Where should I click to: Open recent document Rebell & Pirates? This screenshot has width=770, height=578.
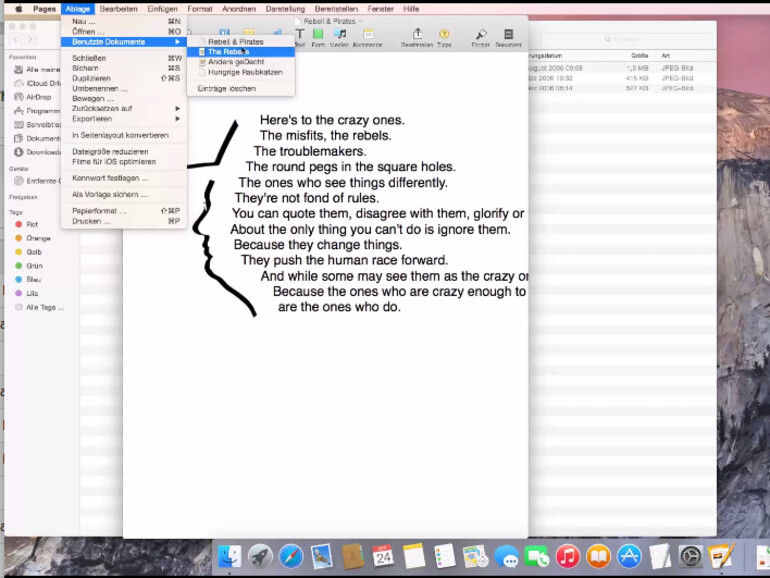(241, 42)
